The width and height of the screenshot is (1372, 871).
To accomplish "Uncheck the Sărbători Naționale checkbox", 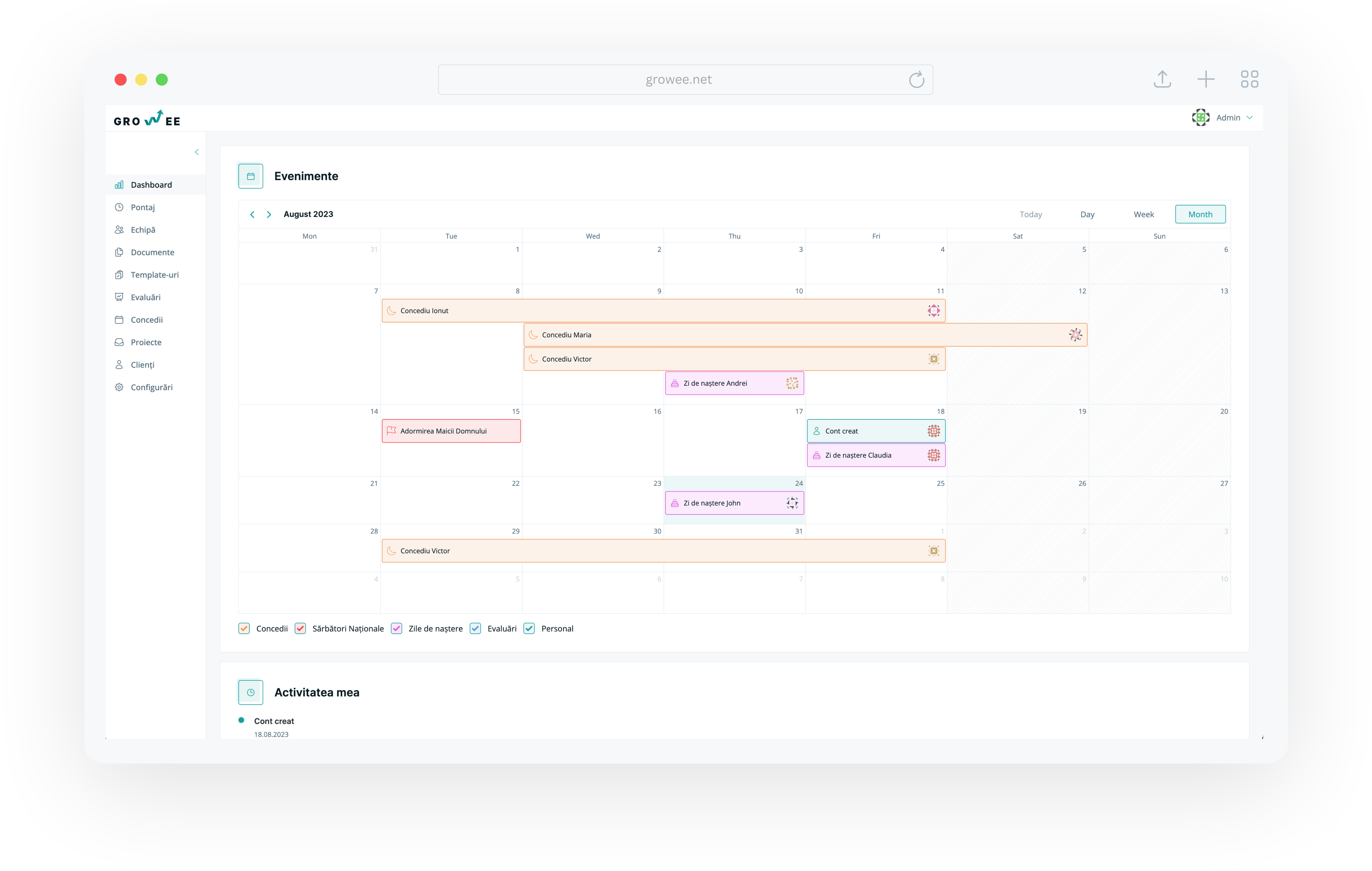I will (x=300, y=629).
